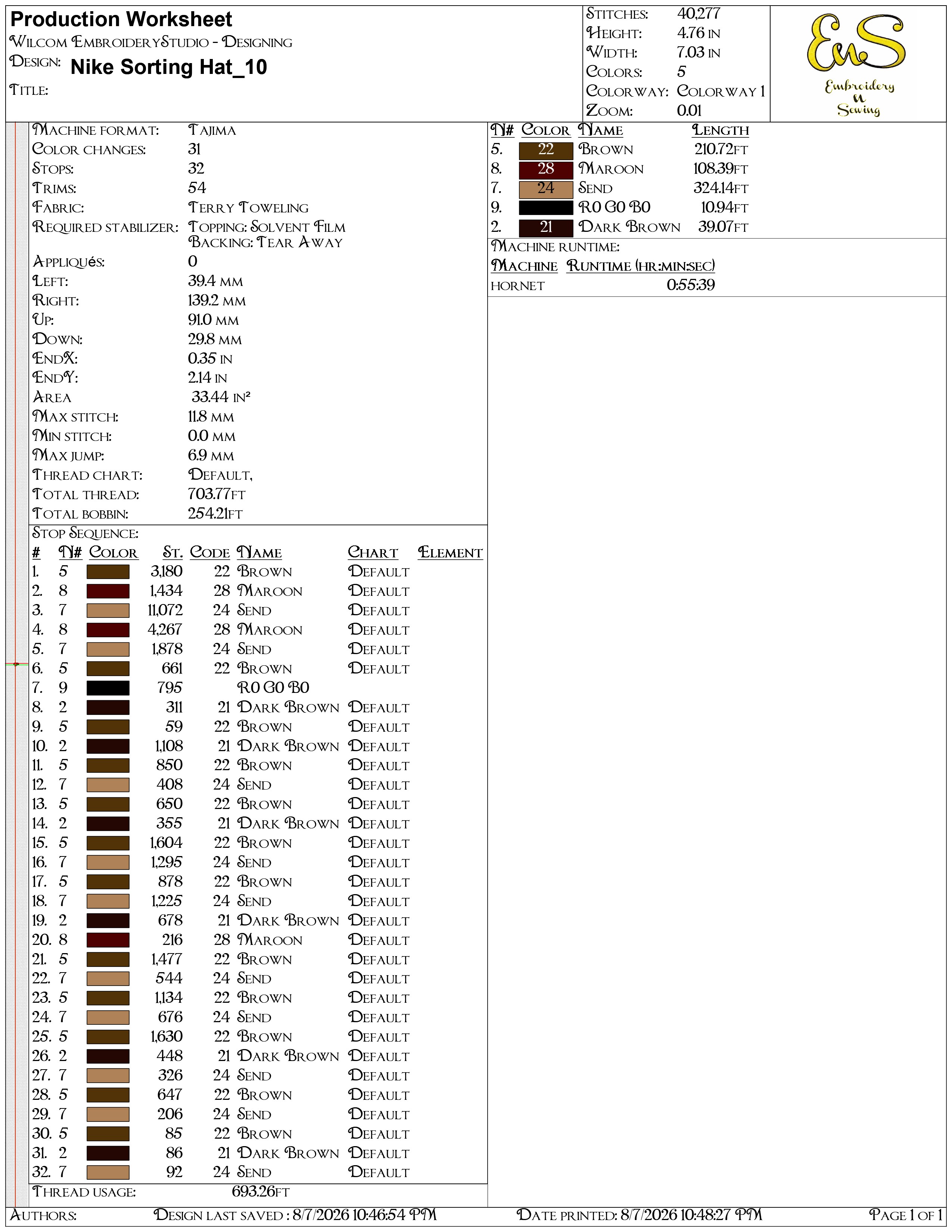Click the "Authors:" label in the footer
Image resolution: width=952 pixels, height=1232 pixels.
click(43, 1215)
